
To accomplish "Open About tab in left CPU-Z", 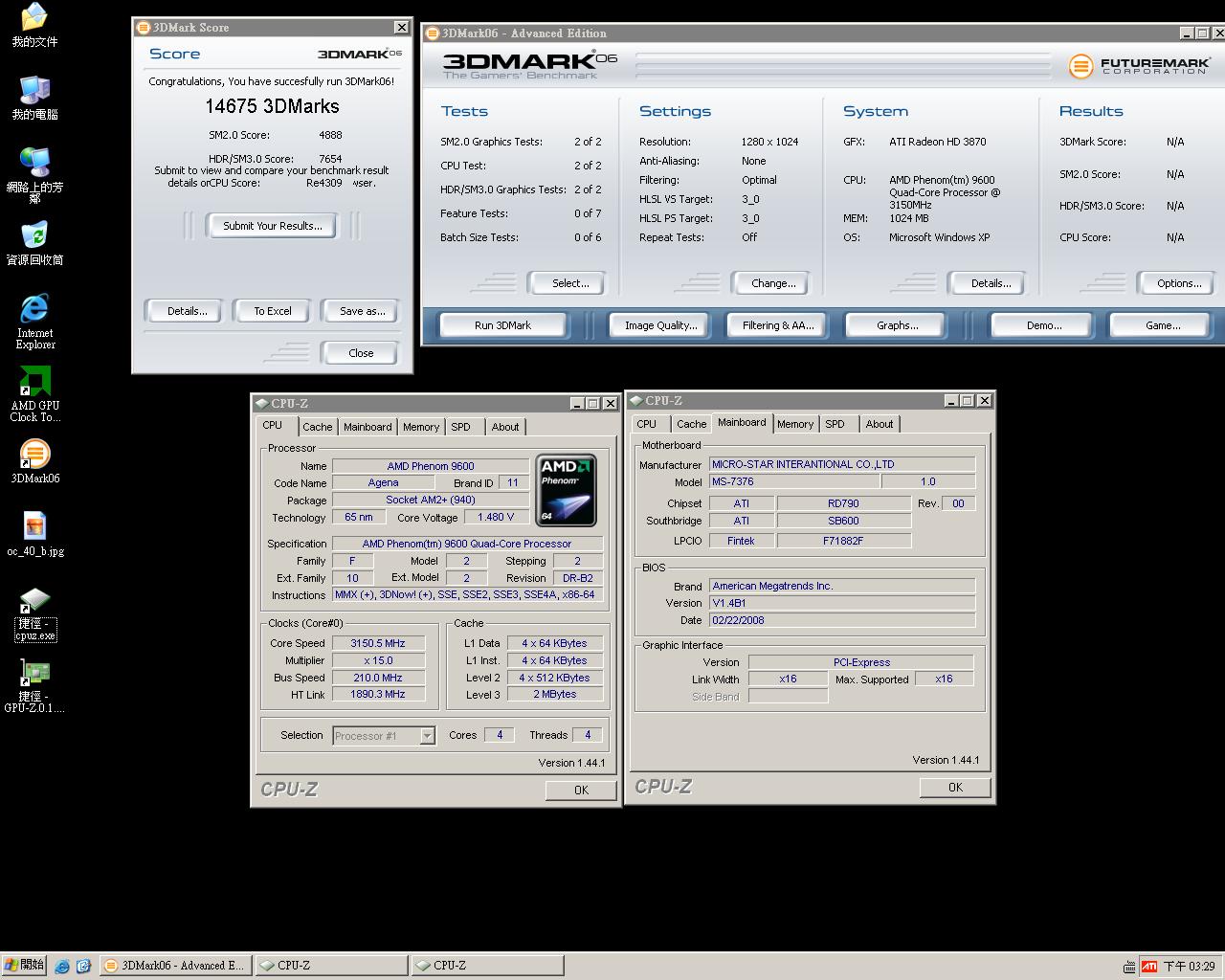I will pos(505,427).
